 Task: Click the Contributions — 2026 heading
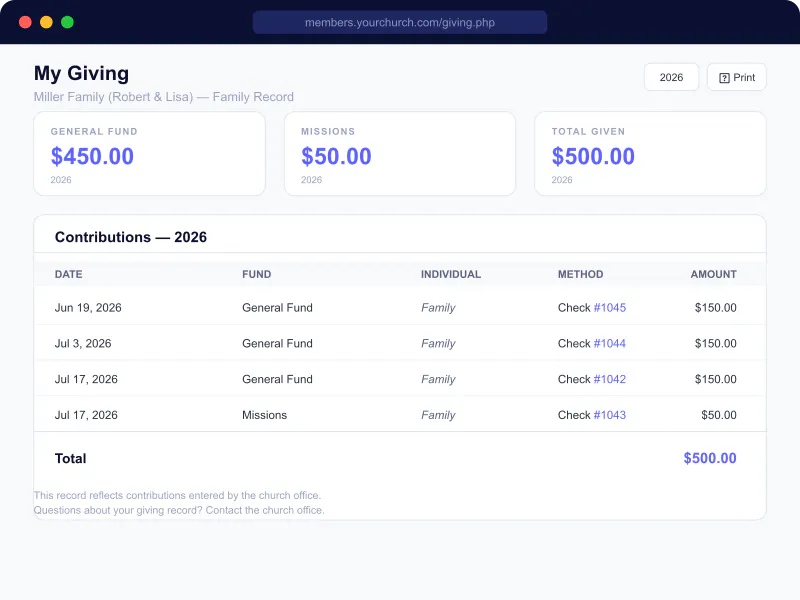tap(131, 237)
